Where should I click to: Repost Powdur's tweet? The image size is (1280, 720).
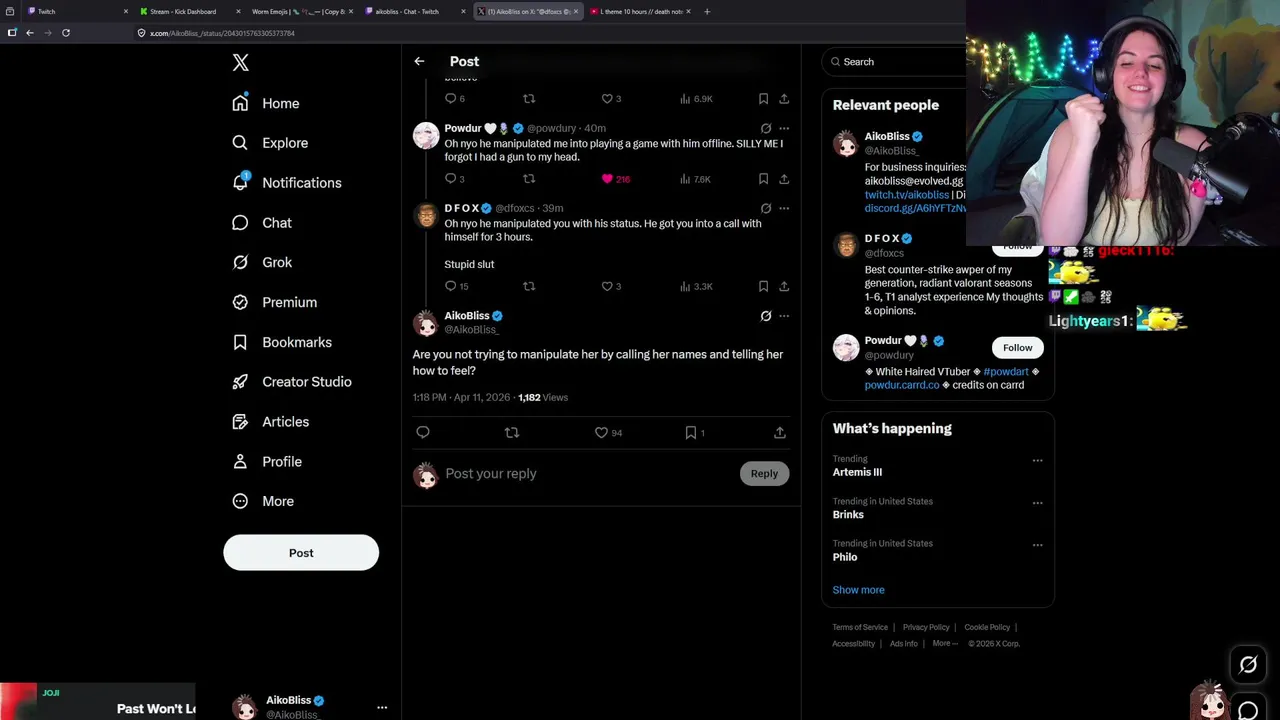529,179
